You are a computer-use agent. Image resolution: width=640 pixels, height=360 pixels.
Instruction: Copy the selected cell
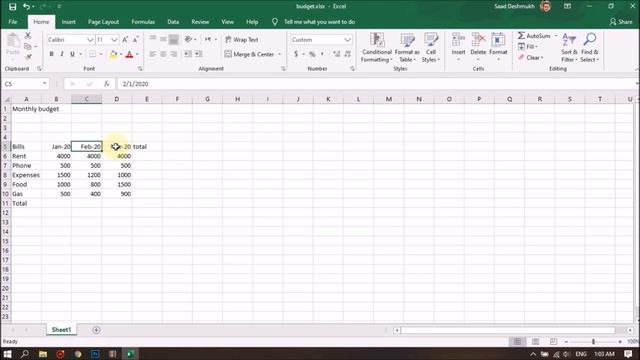(28, 47)
